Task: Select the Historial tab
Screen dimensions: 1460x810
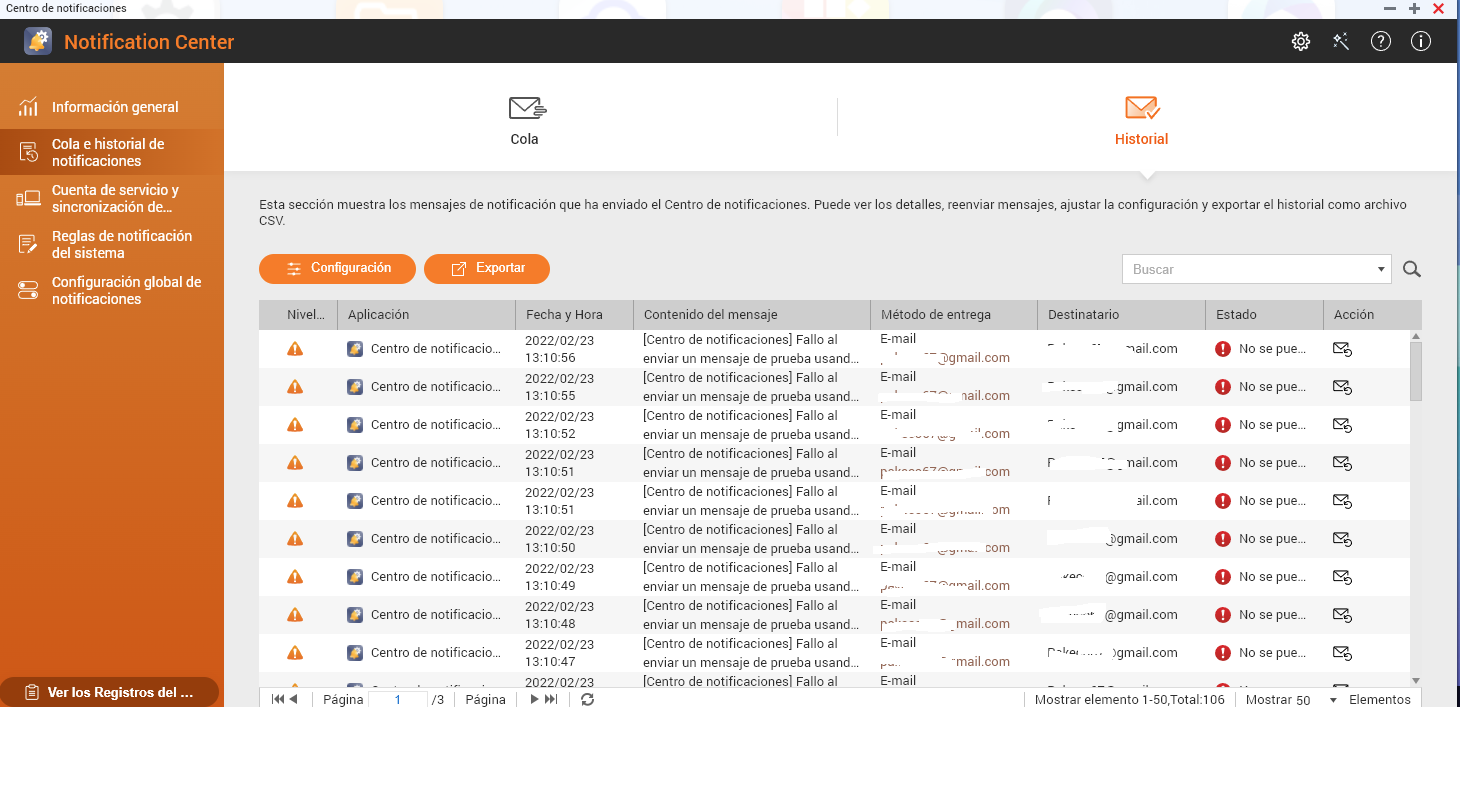Action: 1141,121
